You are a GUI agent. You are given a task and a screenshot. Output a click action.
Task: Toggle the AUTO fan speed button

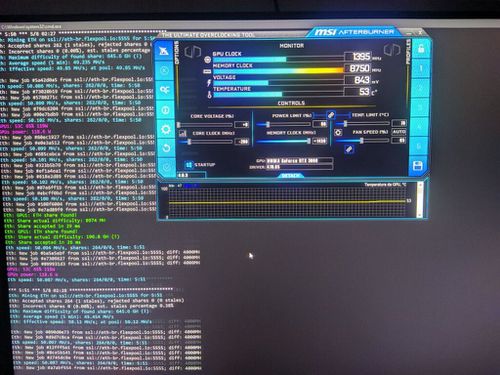pyautogui.click(x=399, y=132)
